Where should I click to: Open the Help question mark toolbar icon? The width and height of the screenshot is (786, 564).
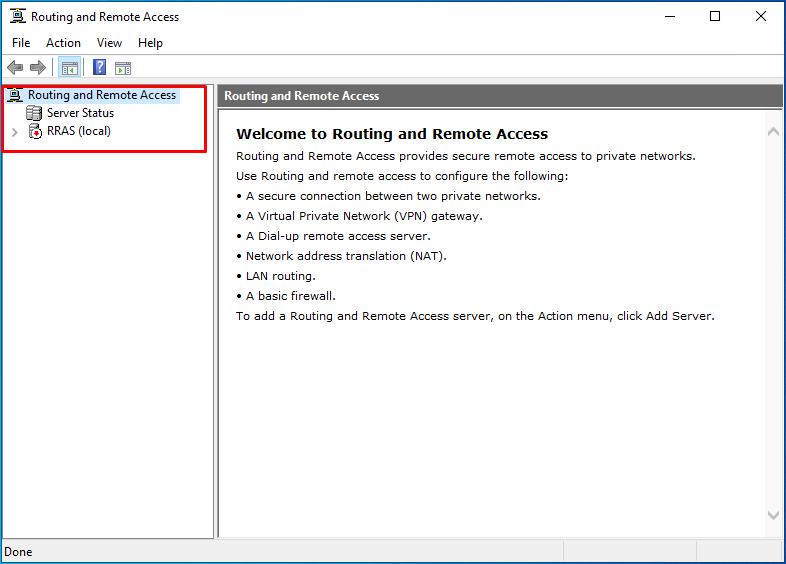tap(99, 67)
